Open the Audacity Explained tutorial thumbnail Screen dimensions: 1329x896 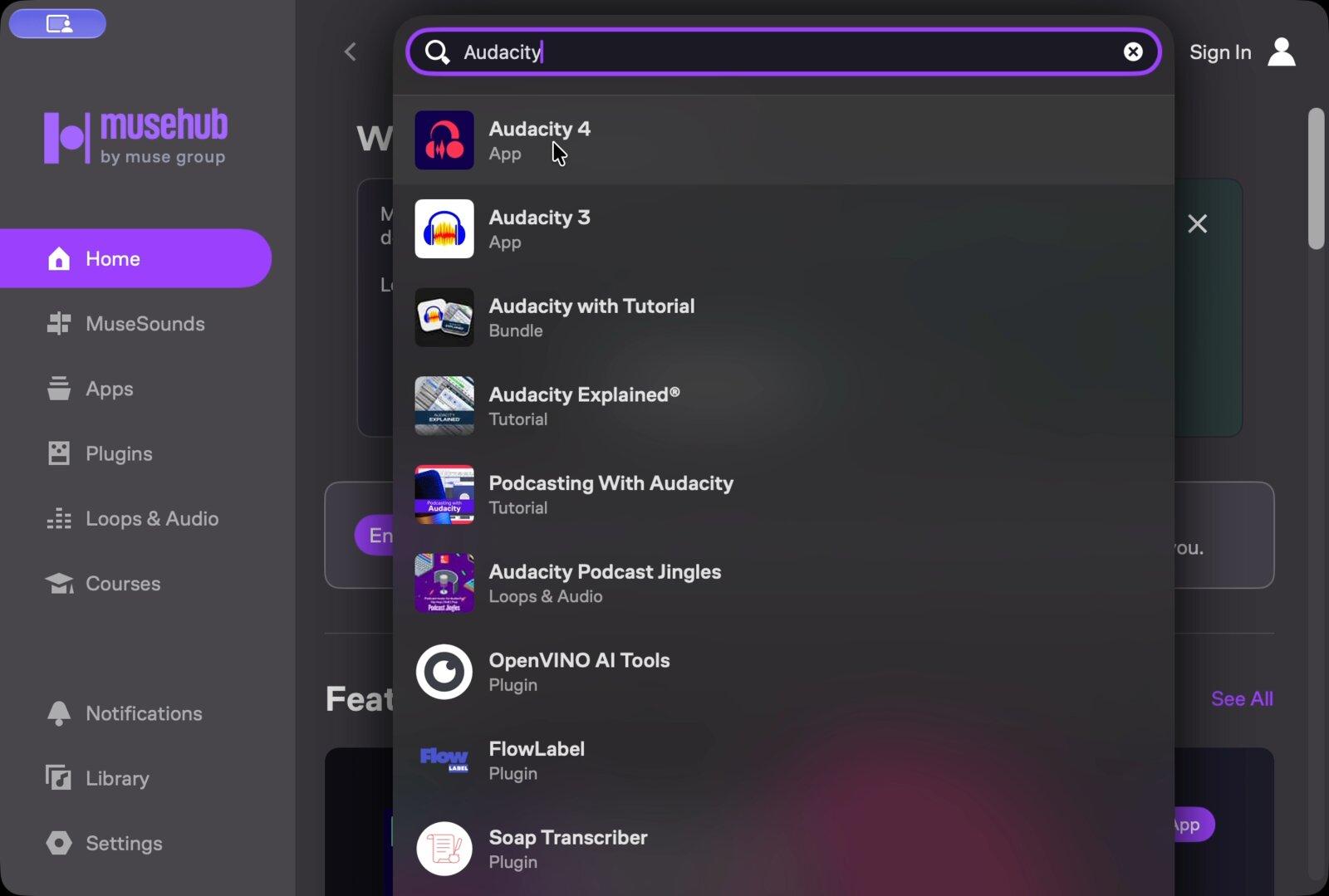pyautogui.click(x=444, y=406)
